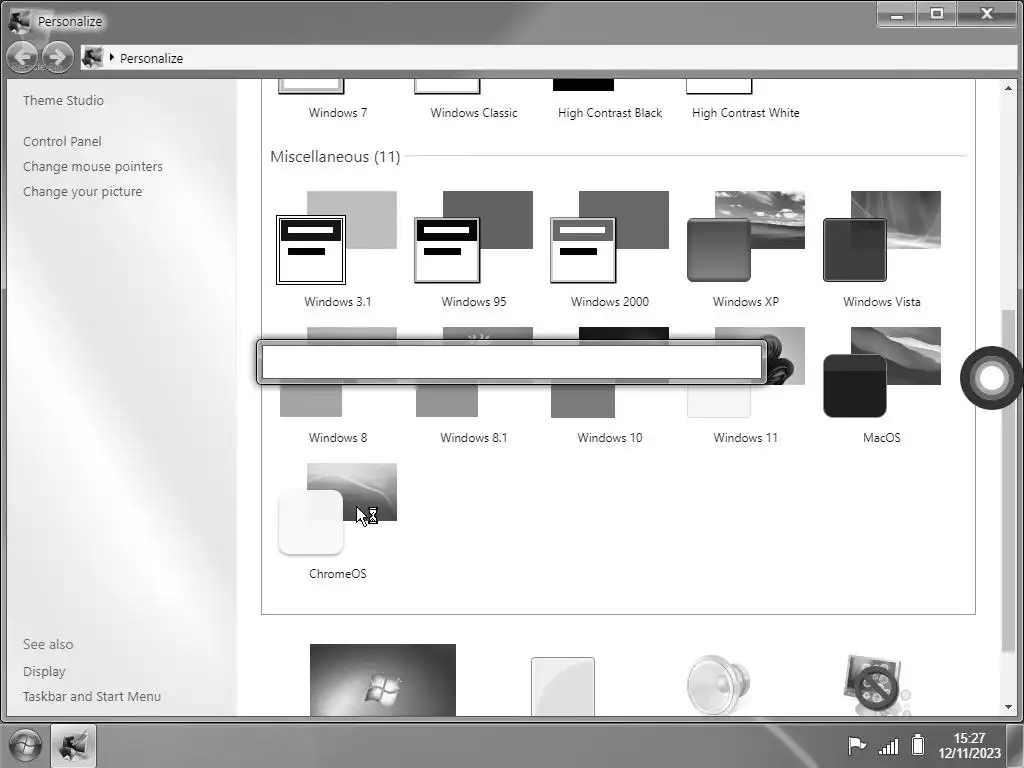The image size is (1024, 768).
Task: Expand the address bar breadcrumb arrow
Action: click(112, 57)
